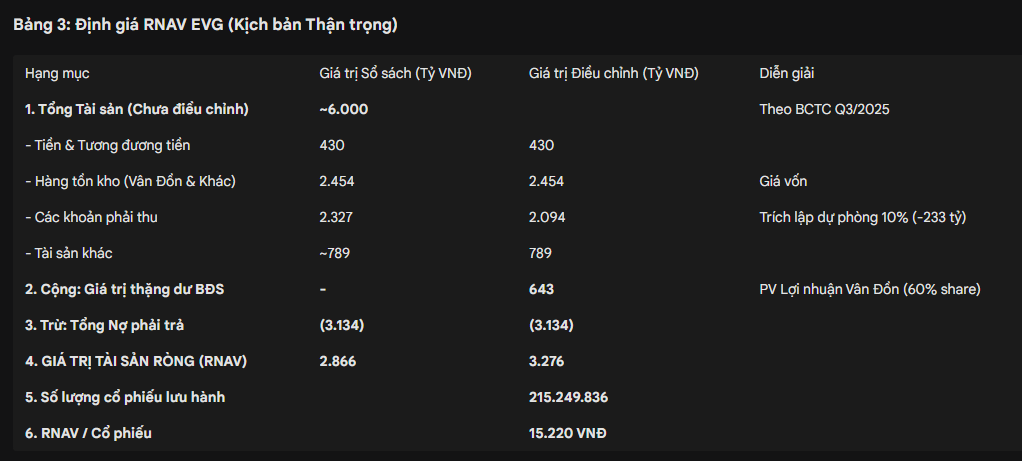
Task: Select the '- Tiền & Tương đương tiền' row label
Action: pos(108,145)
